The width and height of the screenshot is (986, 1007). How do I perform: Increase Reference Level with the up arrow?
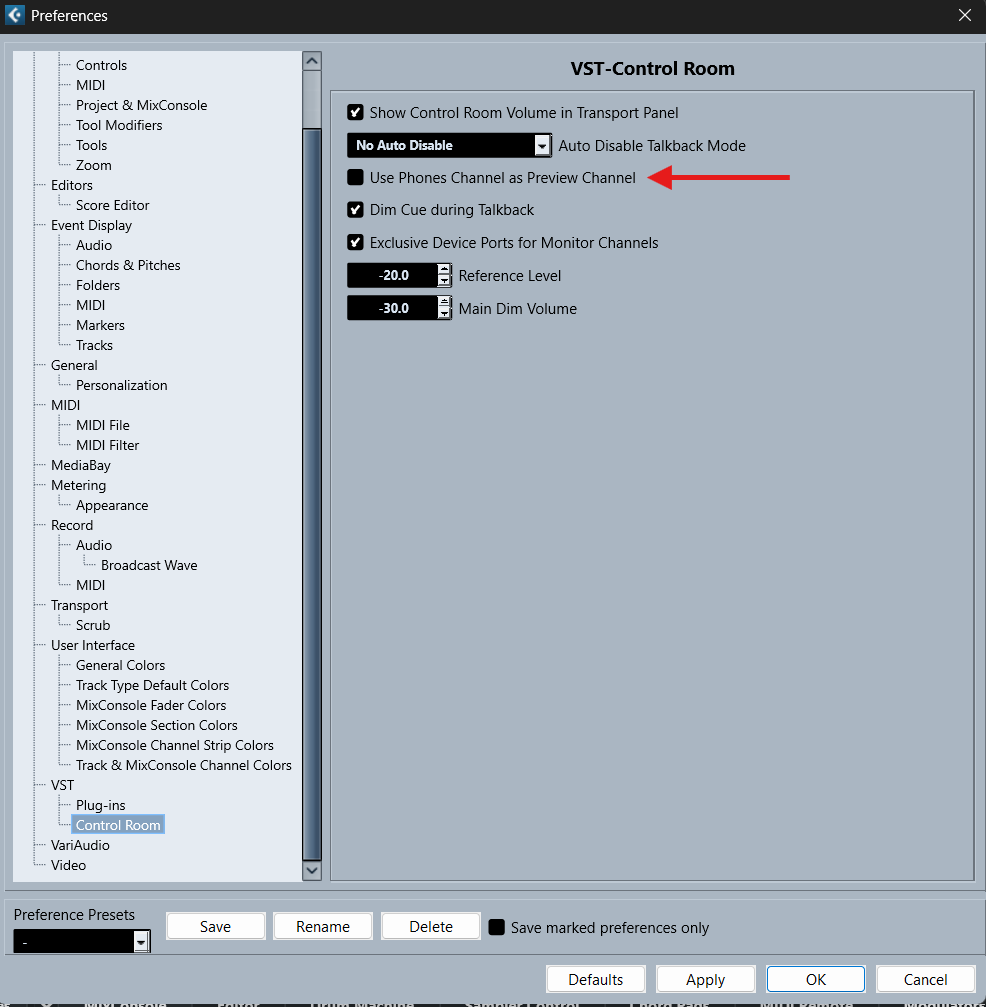[444, 270]
